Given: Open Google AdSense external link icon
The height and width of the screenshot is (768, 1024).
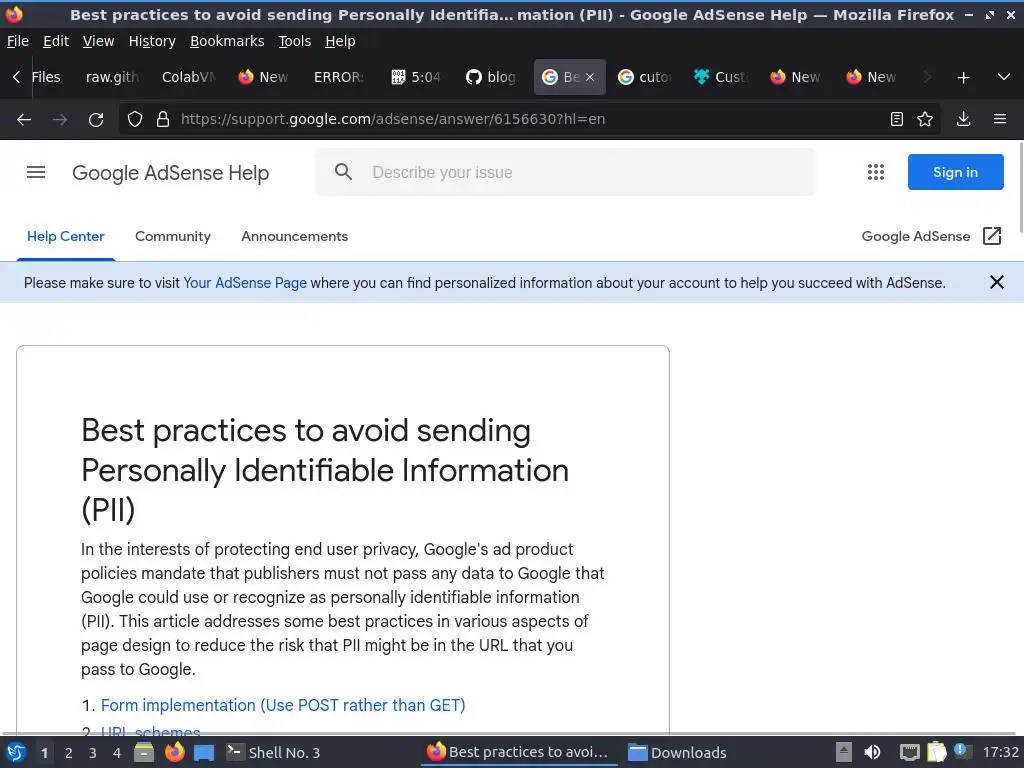Looking at the screenshot, I should 991,236.
